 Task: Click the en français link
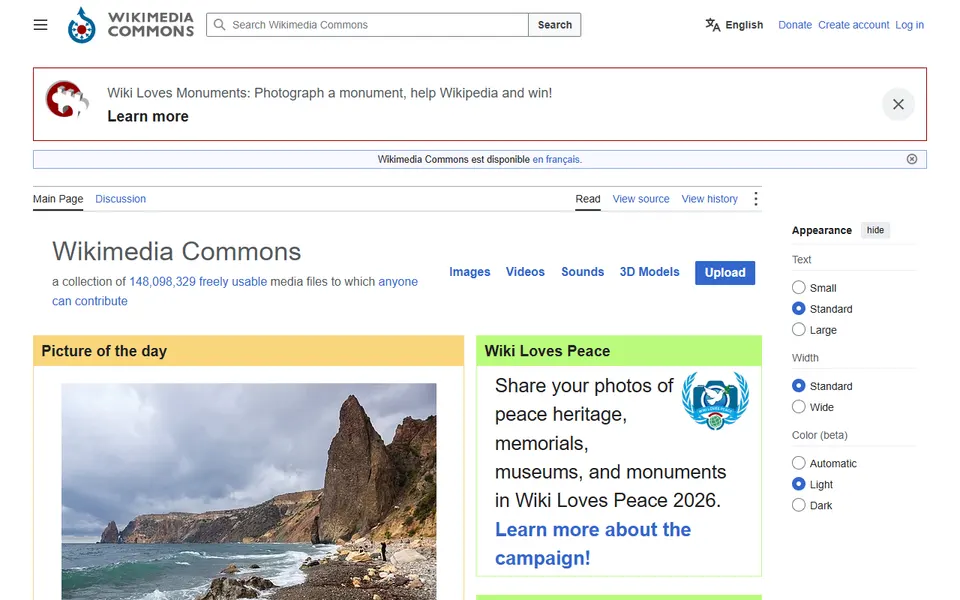tap(557, 159)
